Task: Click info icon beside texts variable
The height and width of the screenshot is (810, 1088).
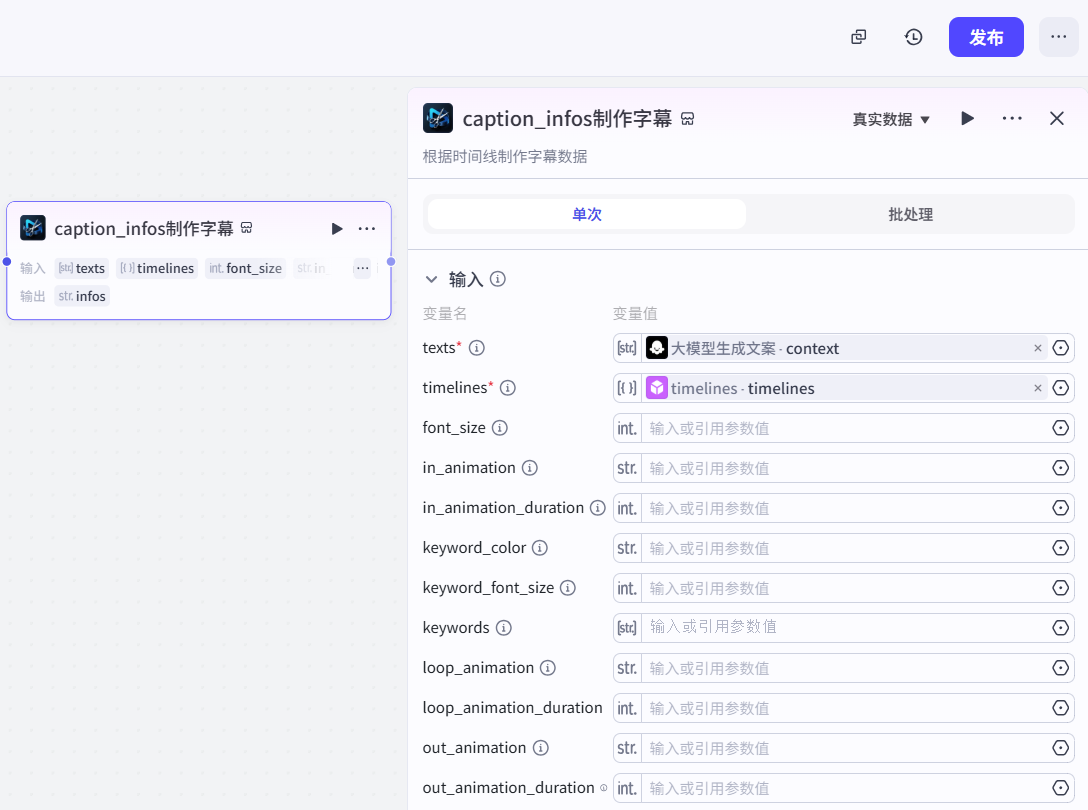Action: tap(477, 348)
